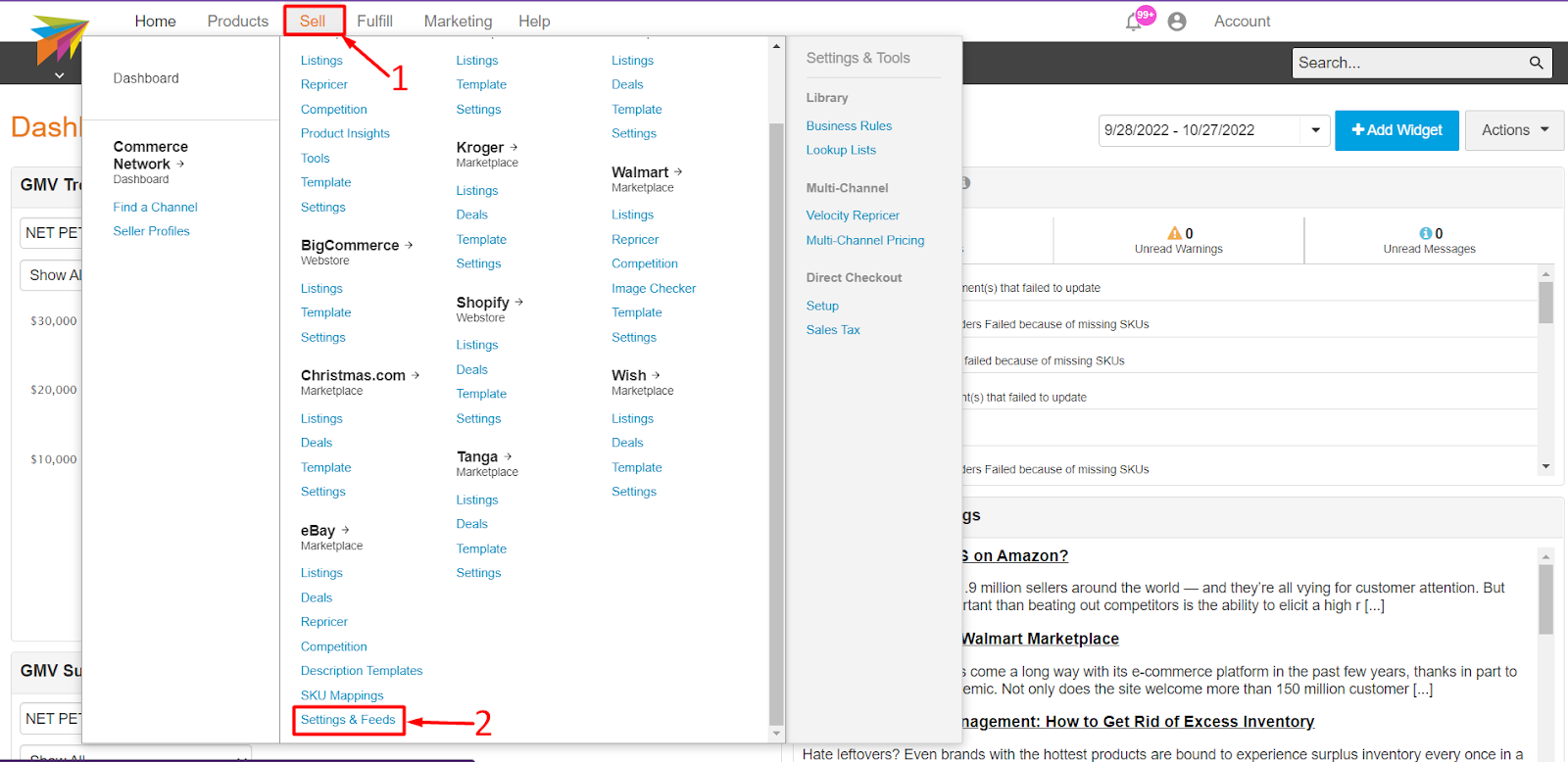This screenshot has width=1568, height=762.
Task: Open the Tools link above BigCommerce
Action: tap(315, 158)
